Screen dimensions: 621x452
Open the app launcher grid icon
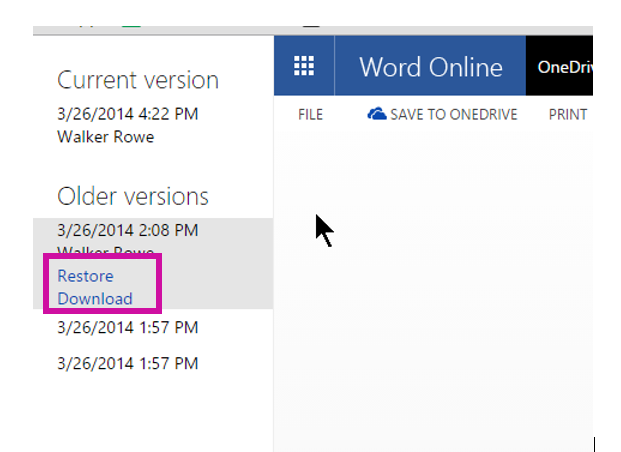pyautogui.click(x=304, y=66)
